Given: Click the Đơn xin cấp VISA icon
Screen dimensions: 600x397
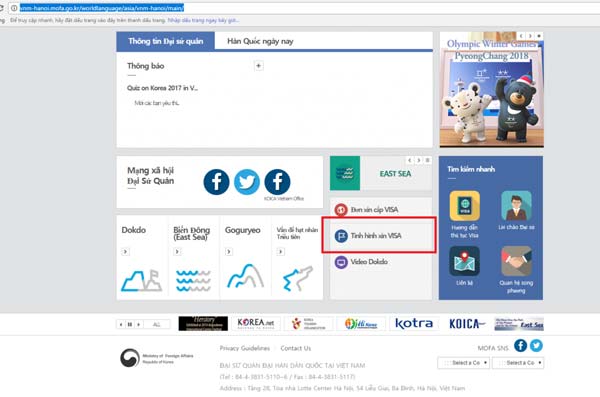Looking at the screenshot, I should [x=341, y=210].
